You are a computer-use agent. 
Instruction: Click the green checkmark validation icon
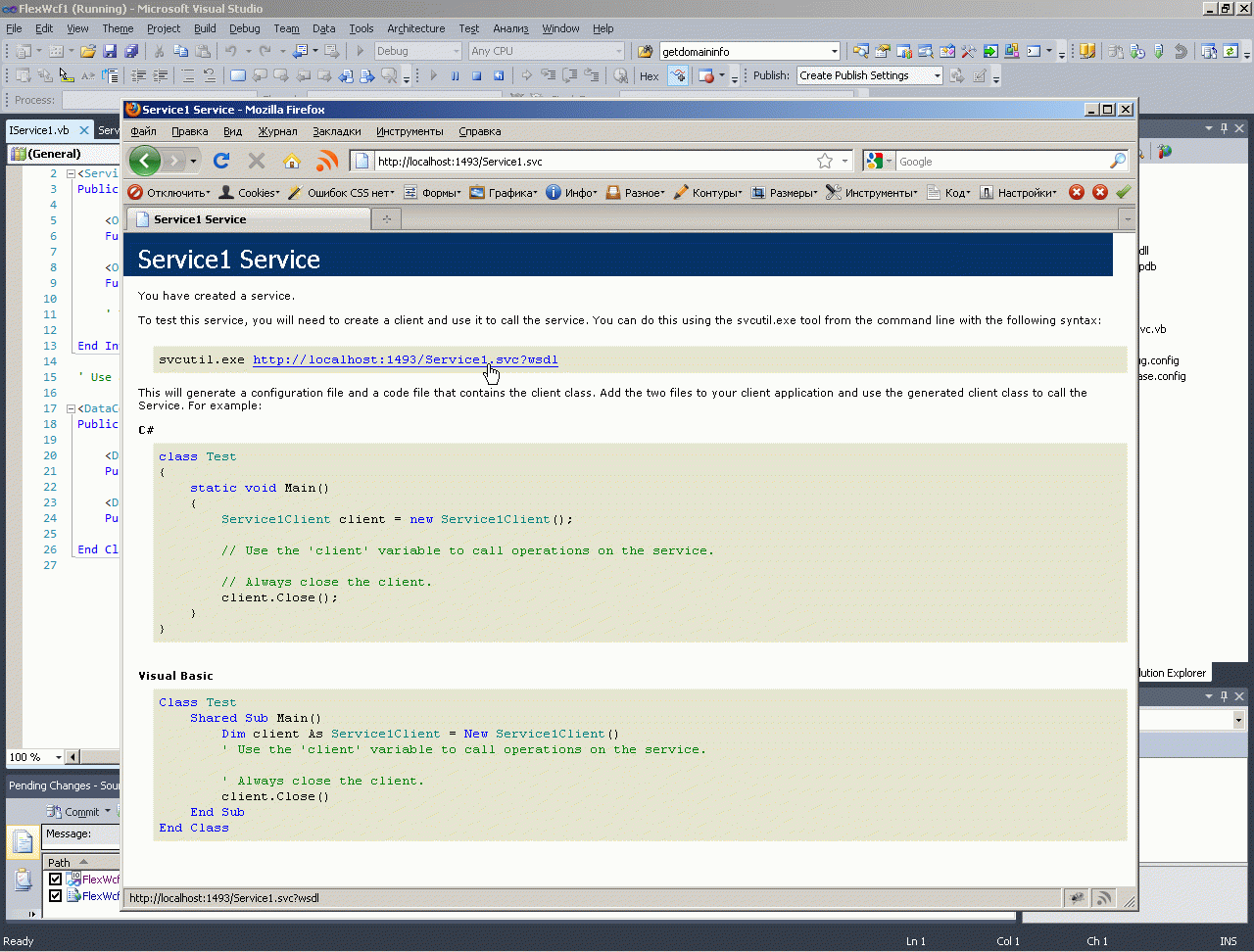(1124, 192)
